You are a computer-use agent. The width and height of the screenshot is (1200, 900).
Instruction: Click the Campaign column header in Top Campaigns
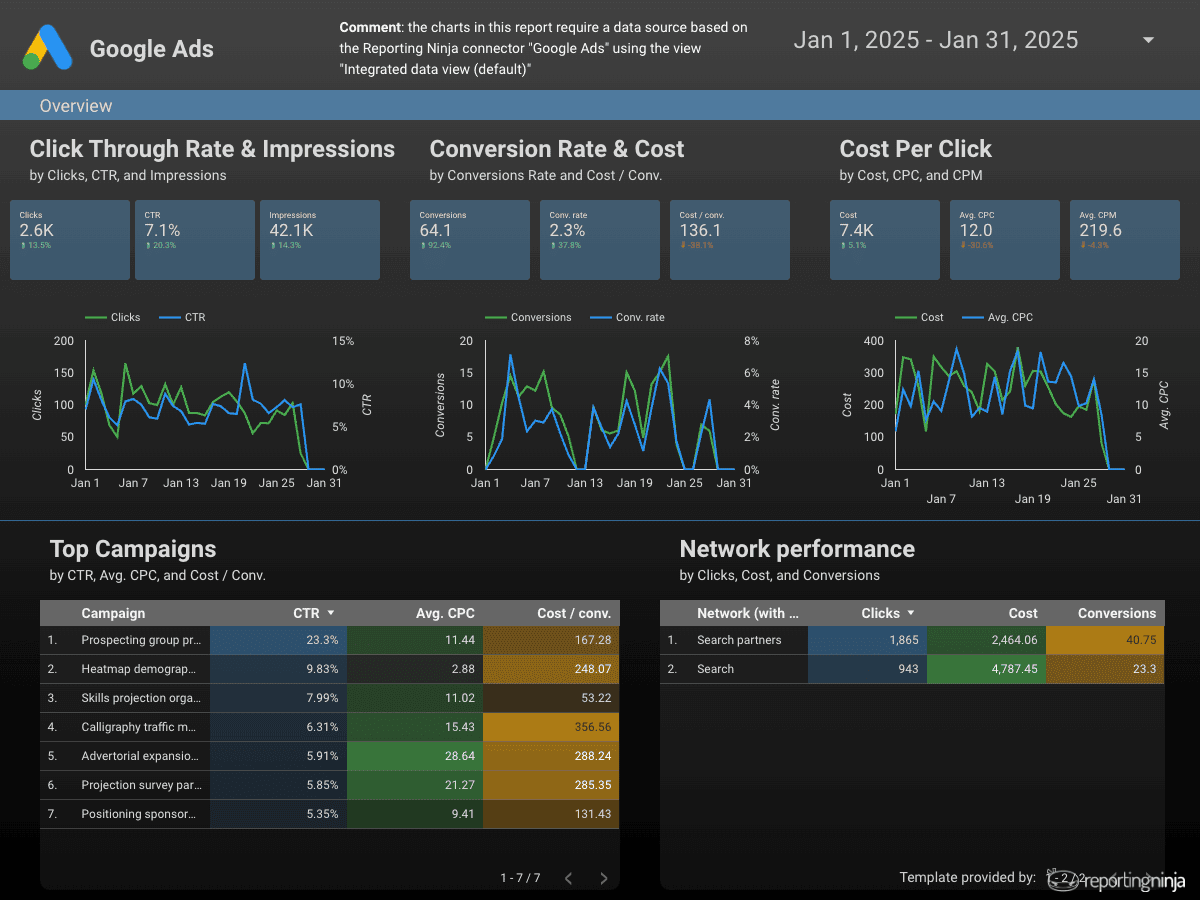(x=113, y=613)
